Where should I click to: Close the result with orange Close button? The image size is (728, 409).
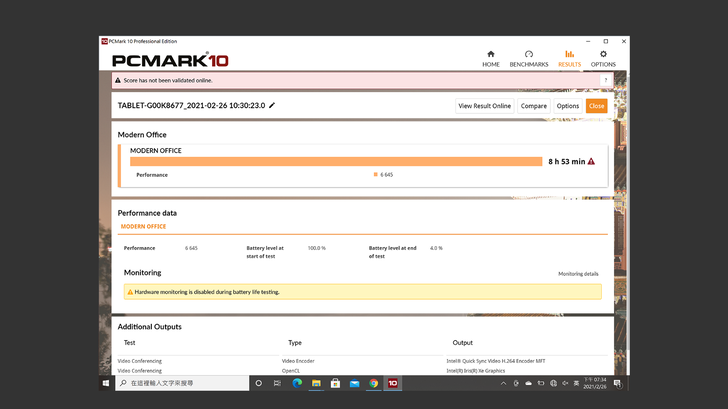(x=596, y=106)
